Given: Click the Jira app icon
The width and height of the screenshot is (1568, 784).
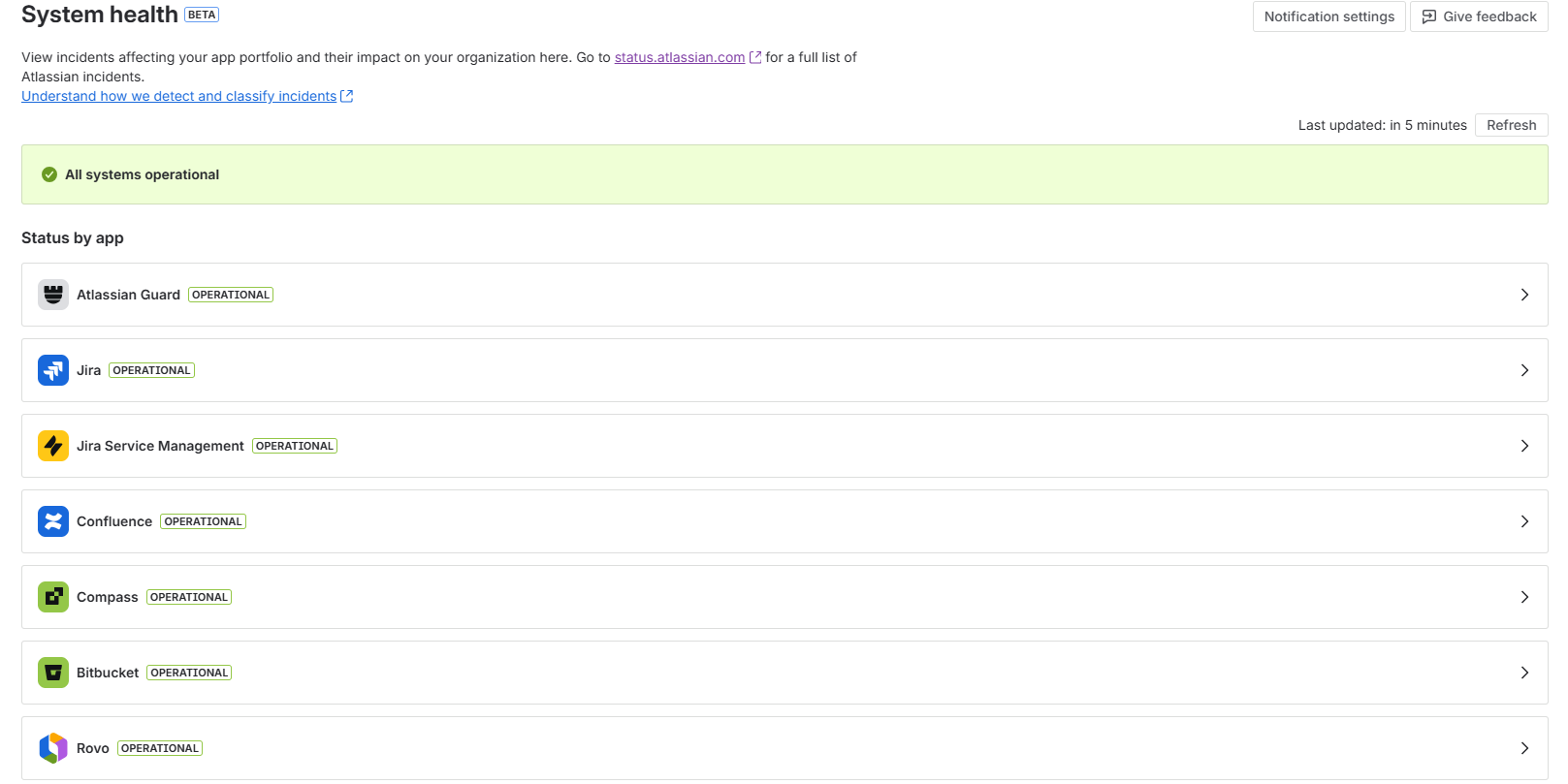Looking at the screenshot, I should tap(53, 370).
